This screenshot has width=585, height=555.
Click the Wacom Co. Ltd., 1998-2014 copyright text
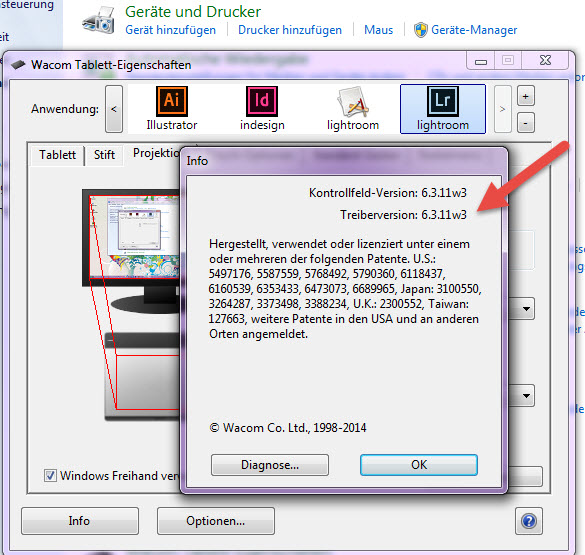click(288, 428)
